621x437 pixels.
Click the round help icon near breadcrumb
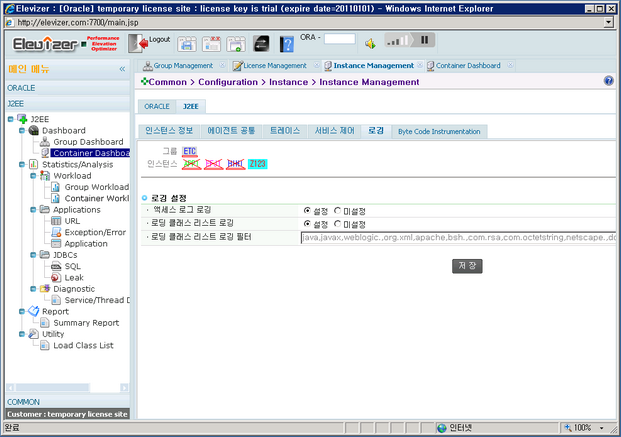609,81
